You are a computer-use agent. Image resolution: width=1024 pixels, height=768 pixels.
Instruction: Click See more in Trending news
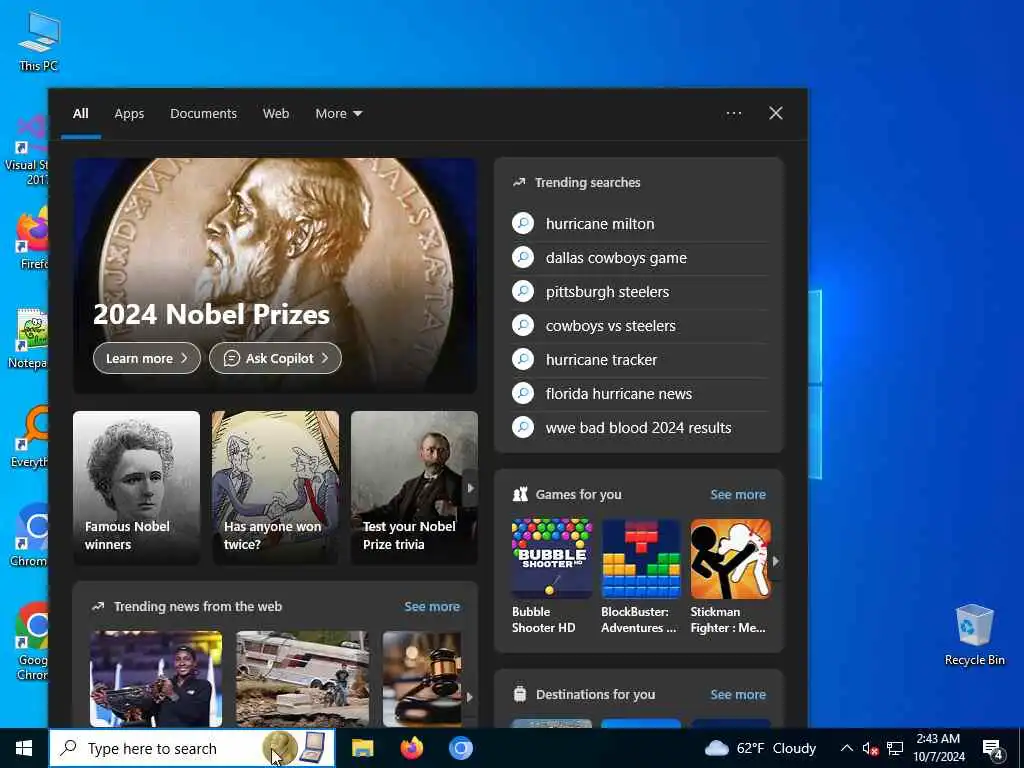[x=432, y=607]
